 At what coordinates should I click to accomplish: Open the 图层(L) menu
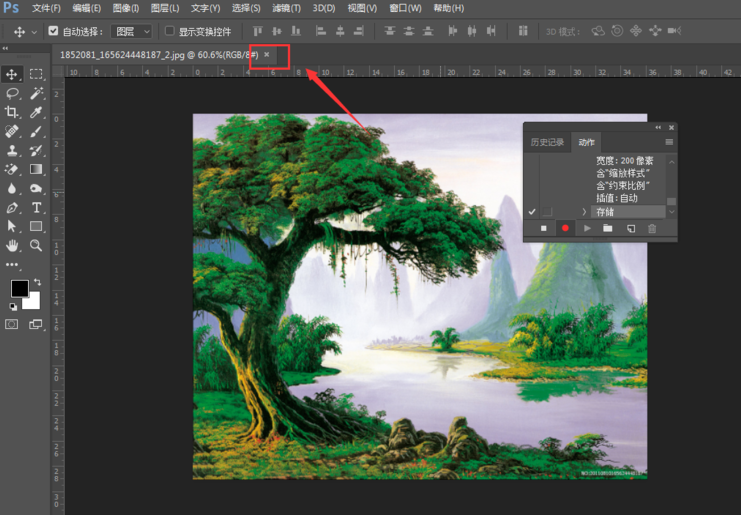pyautogui.click(x=165, y=8)
